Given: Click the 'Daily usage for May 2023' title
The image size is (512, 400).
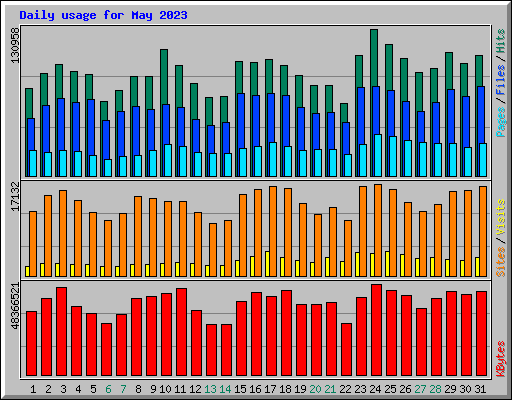Looking at the screenshot, I should tap(103, 15).
